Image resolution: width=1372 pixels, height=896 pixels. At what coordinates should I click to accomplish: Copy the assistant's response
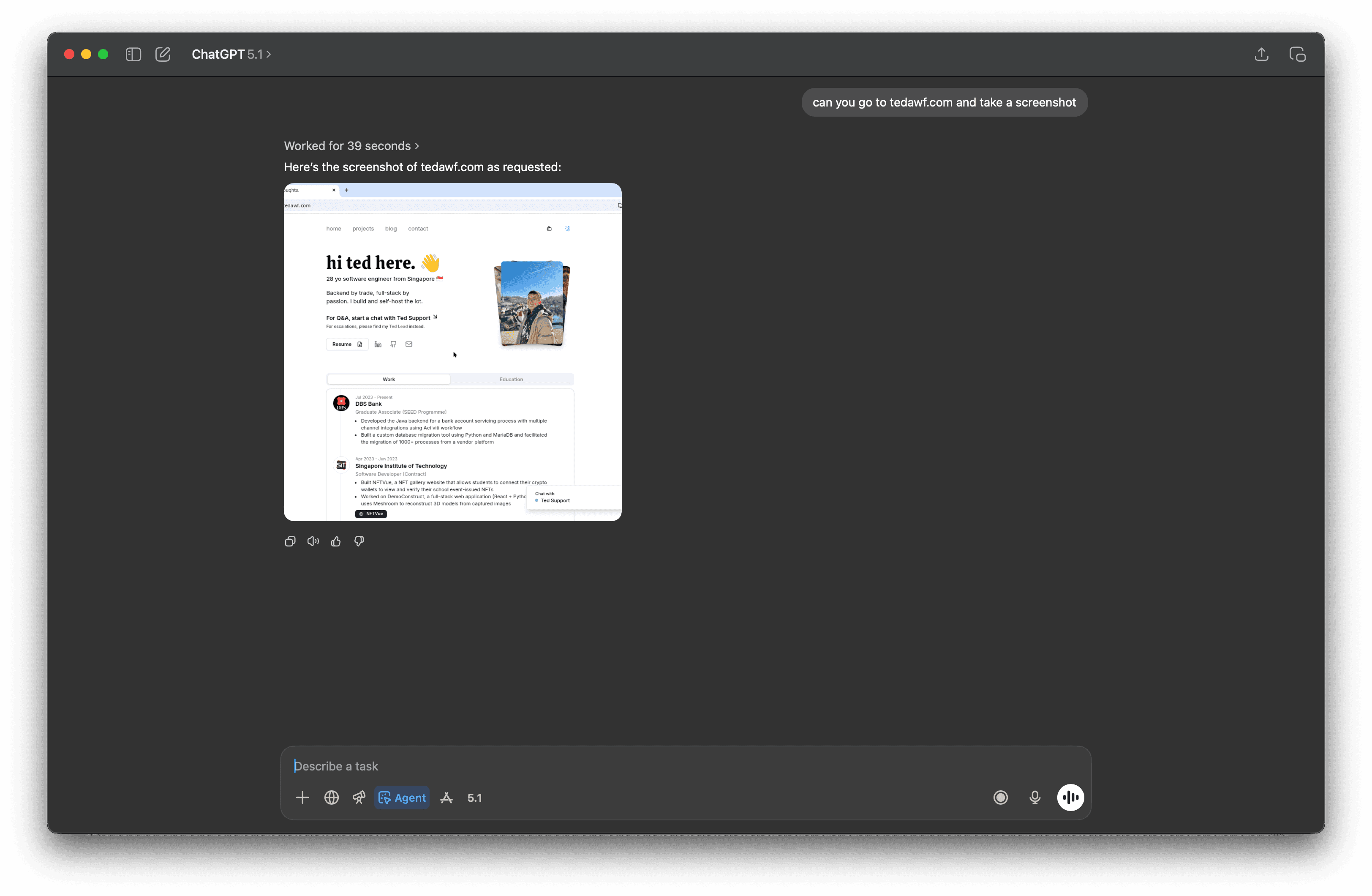[290, 541]
